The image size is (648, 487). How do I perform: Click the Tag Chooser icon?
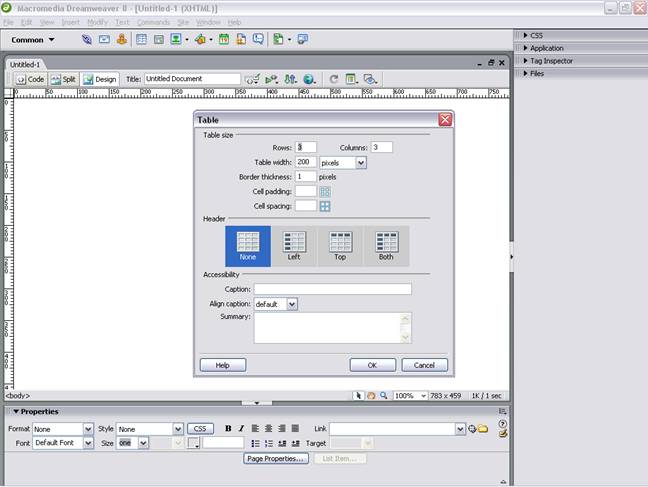(303, 40)
